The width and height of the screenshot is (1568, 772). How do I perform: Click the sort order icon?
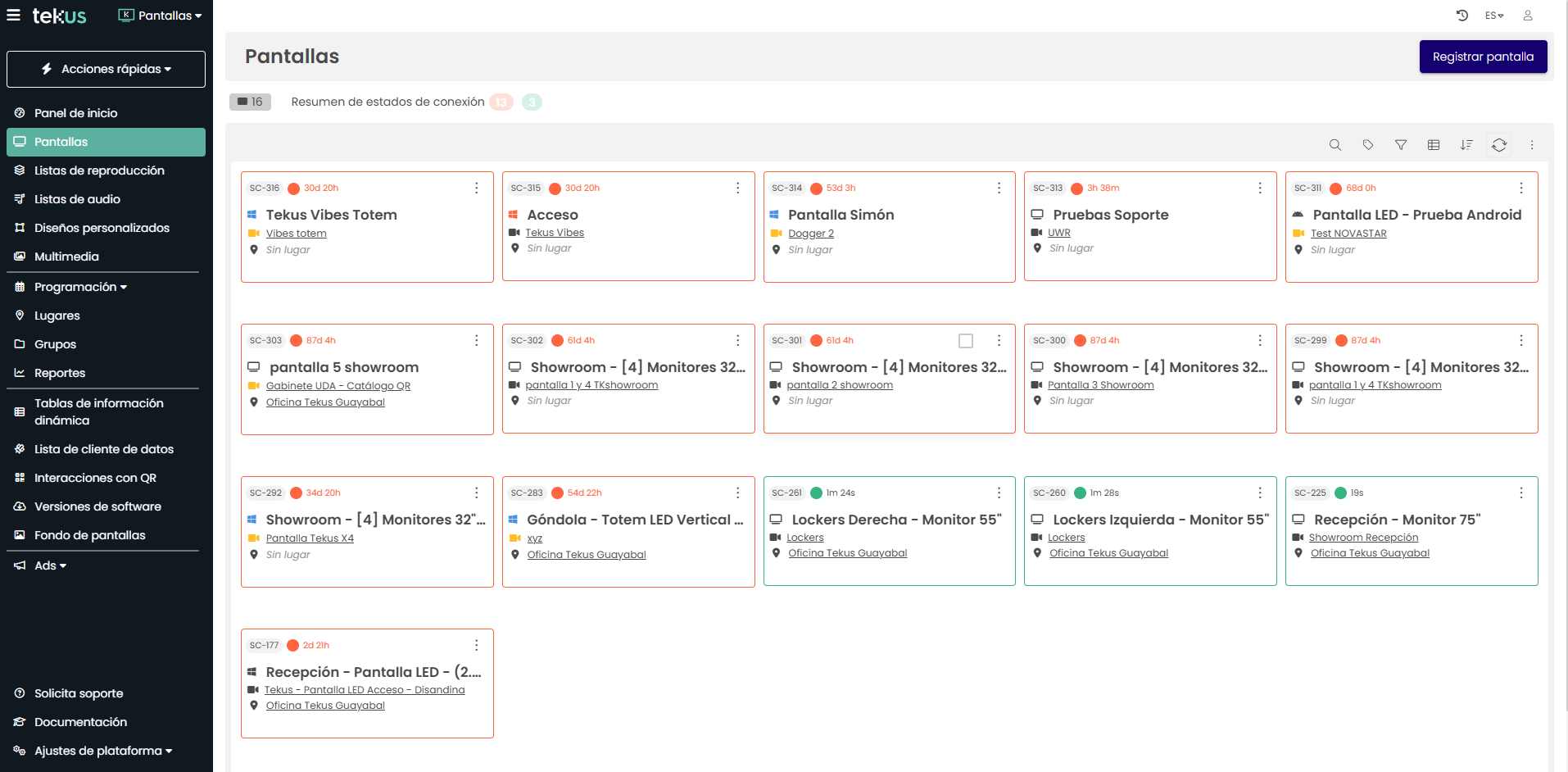pos(1466,145)
